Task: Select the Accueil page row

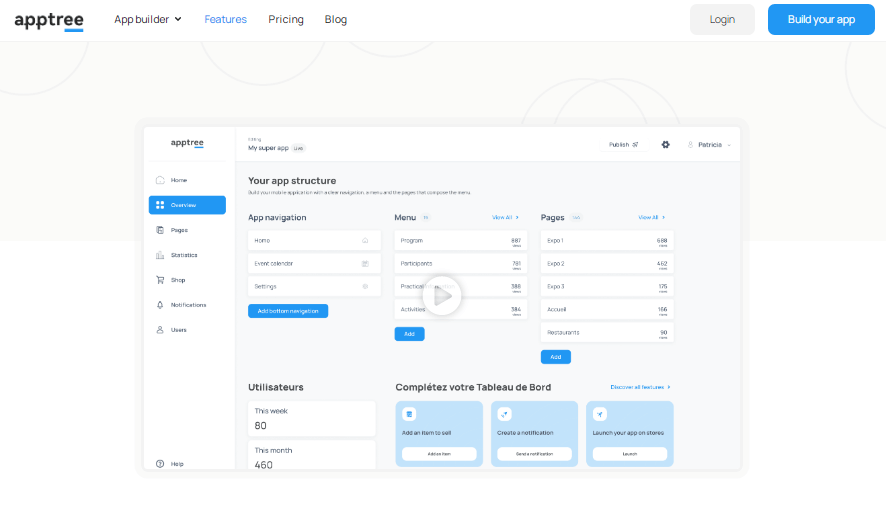Action: 607,310
